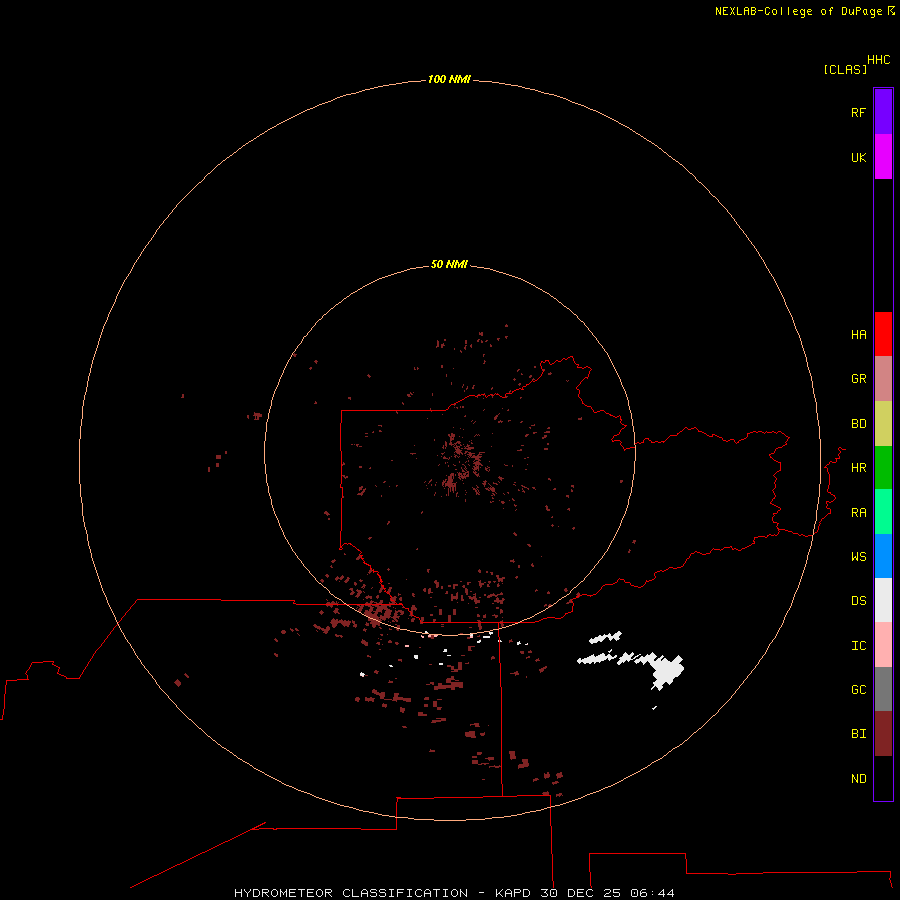Viewport: 900px width, 900px height.
Task: Click the 100 NMI range ring label
Action: [449, 79]
